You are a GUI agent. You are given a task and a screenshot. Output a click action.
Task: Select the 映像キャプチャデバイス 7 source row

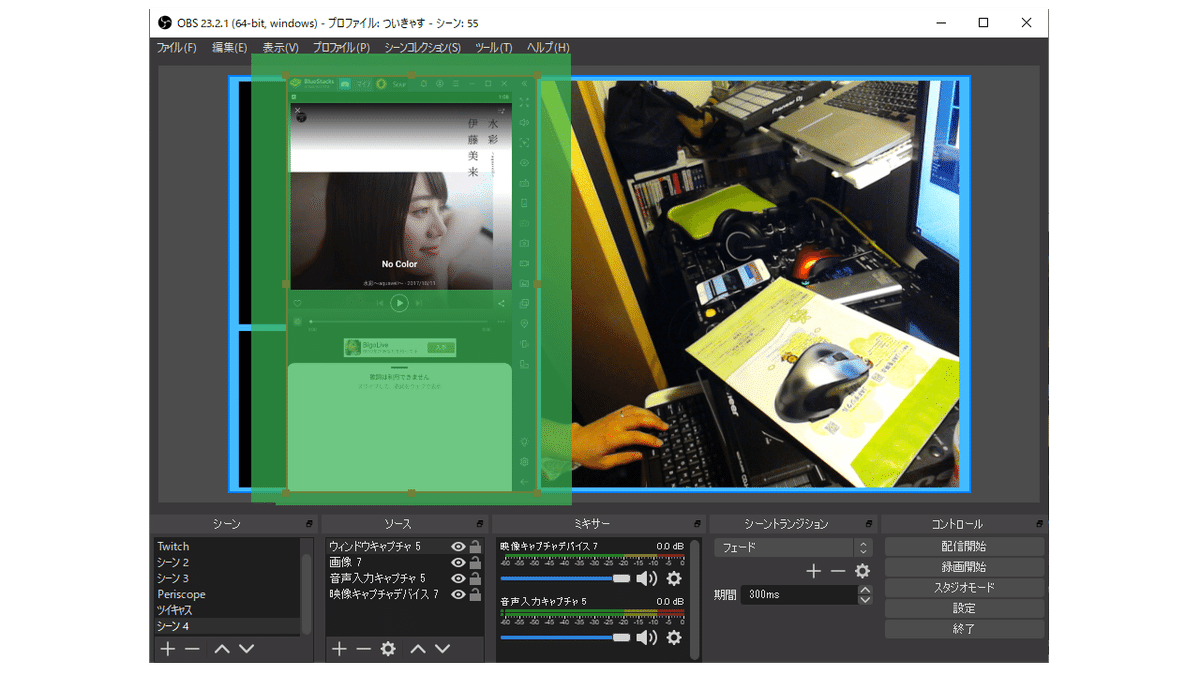coord(404,595)
